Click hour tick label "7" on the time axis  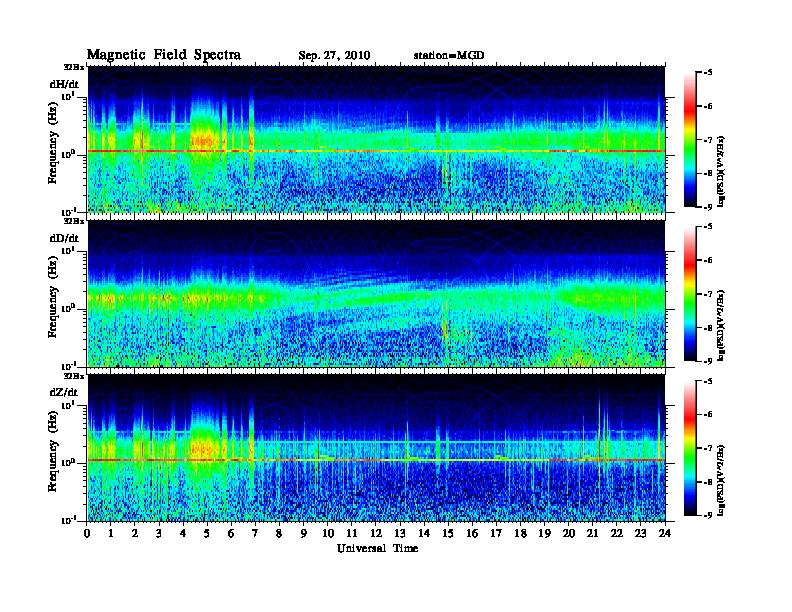255,534
